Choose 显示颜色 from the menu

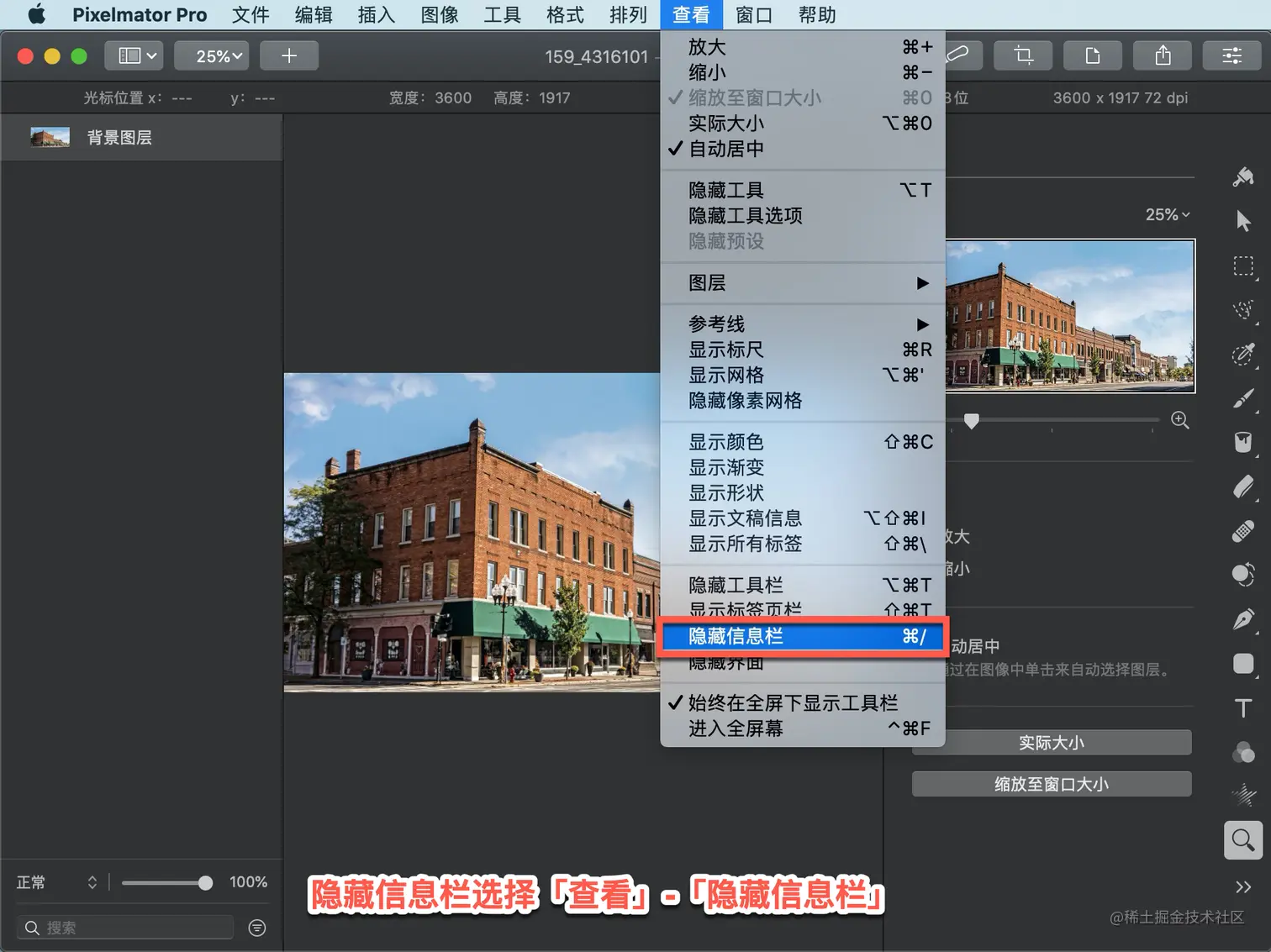803,442
